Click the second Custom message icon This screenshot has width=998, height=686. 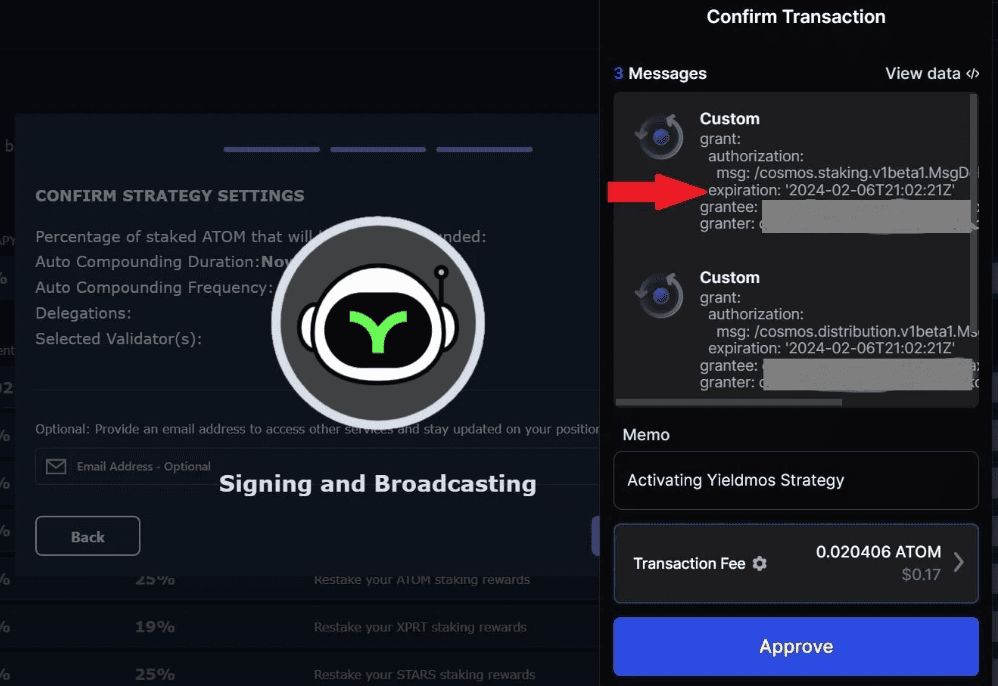pyautogui.click(x=660, y=295)
